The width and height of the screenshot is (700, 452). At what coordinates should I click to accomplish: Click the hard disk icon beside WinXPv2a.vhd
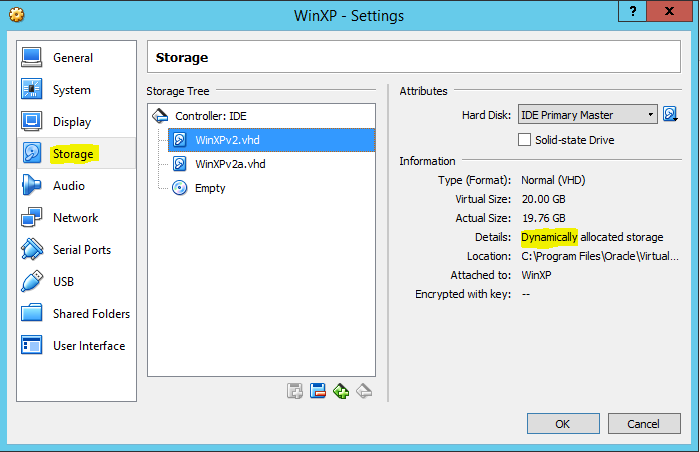[x=179, y=164]
